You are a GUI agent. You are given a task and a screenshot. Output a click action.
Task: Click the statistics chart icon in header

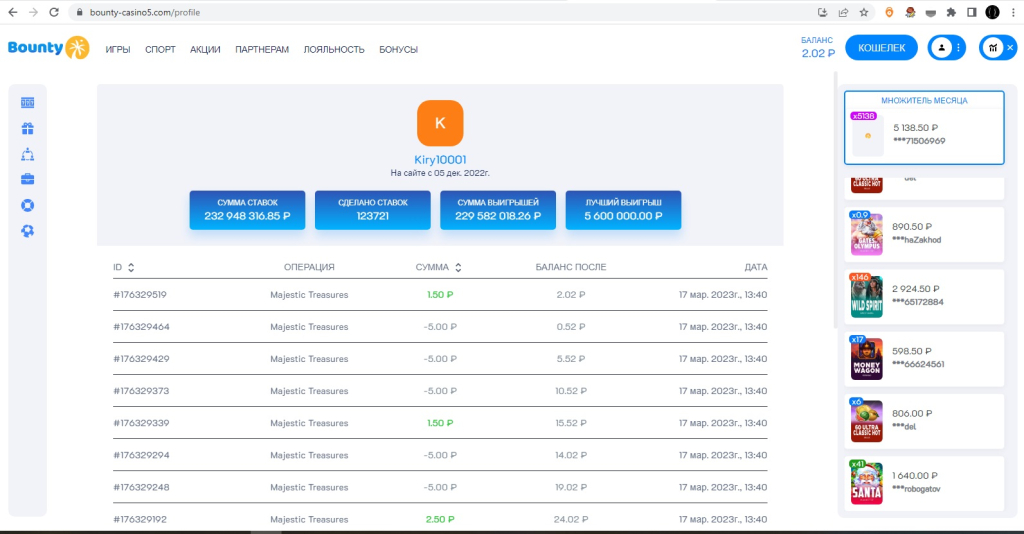pos(993,48)
